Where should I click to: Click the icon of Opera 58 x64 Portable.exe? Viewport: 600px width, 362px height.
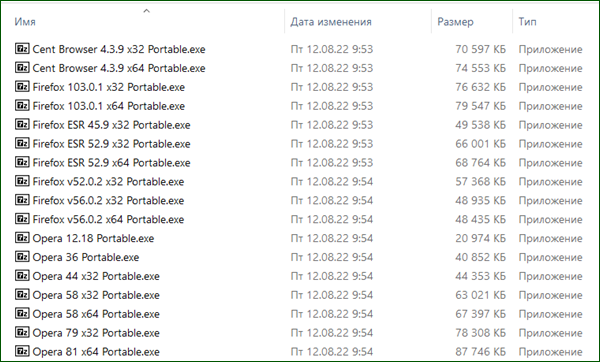[22, 313]
